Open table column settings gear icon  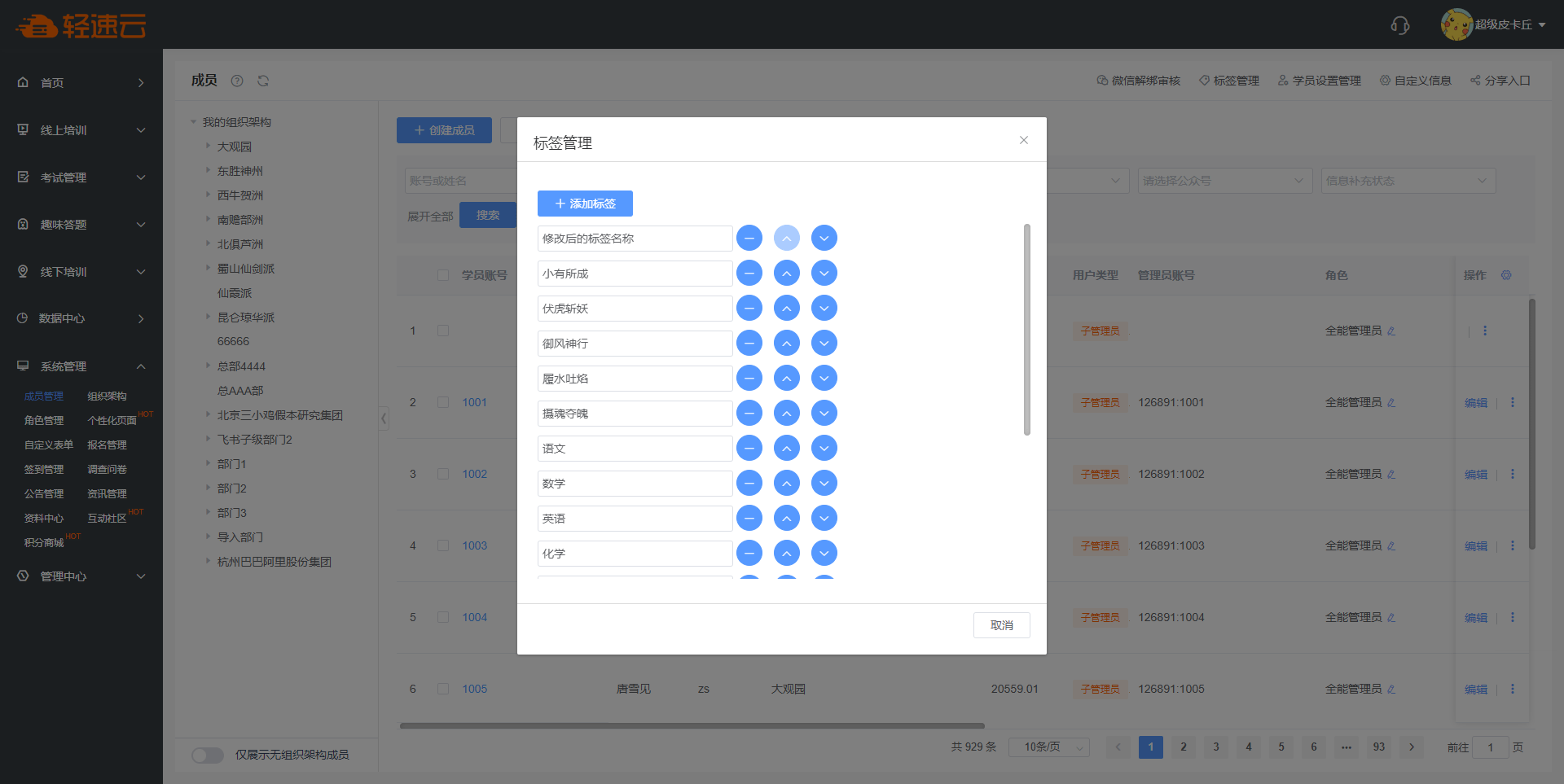pyautogui.click(x=1506, y=275)
